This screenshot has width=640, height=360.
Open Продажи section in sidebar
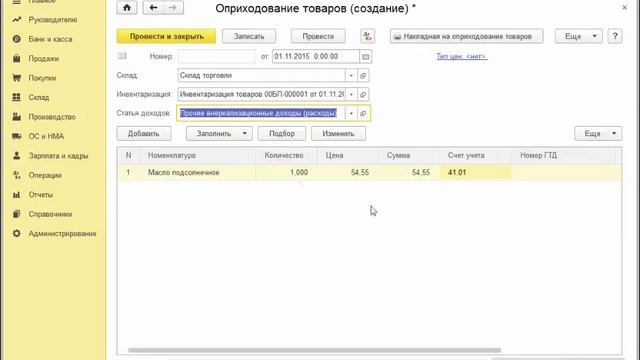[44, 59]
